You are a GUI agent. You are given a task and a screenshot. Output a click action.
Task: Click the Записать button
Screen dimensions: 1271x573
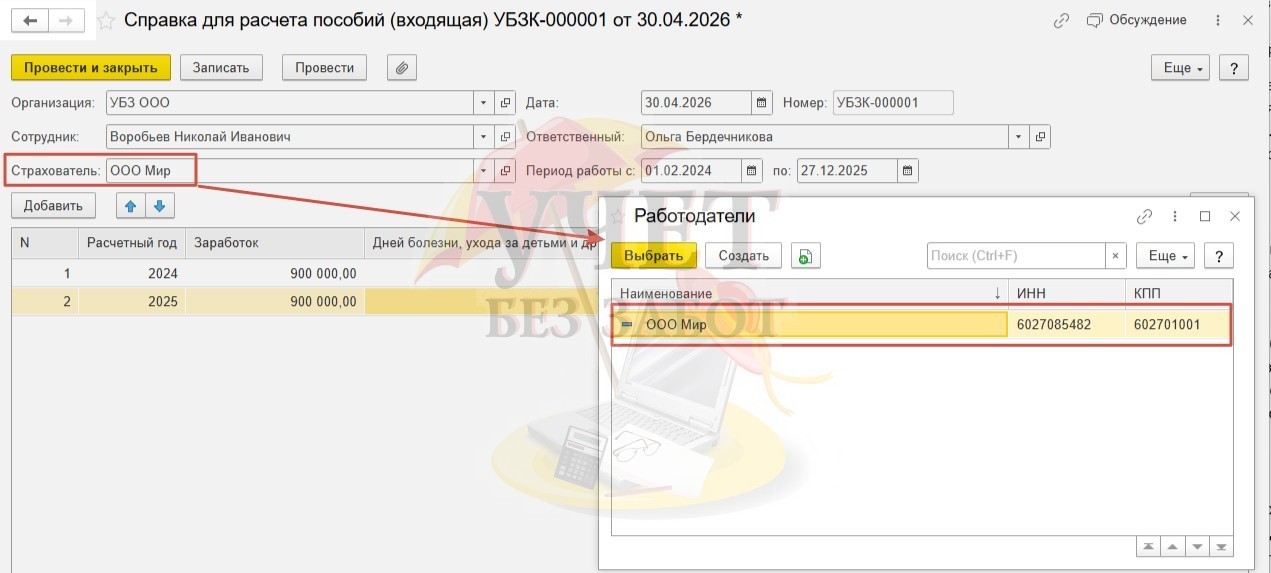coord(221,68)
